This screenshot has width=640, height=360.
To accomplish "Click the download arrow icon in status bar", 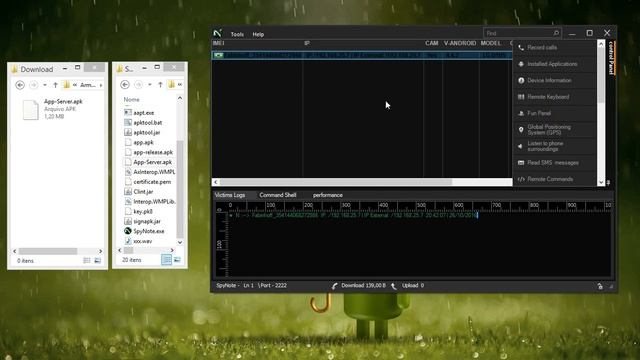I will click(x=334, y=286).
